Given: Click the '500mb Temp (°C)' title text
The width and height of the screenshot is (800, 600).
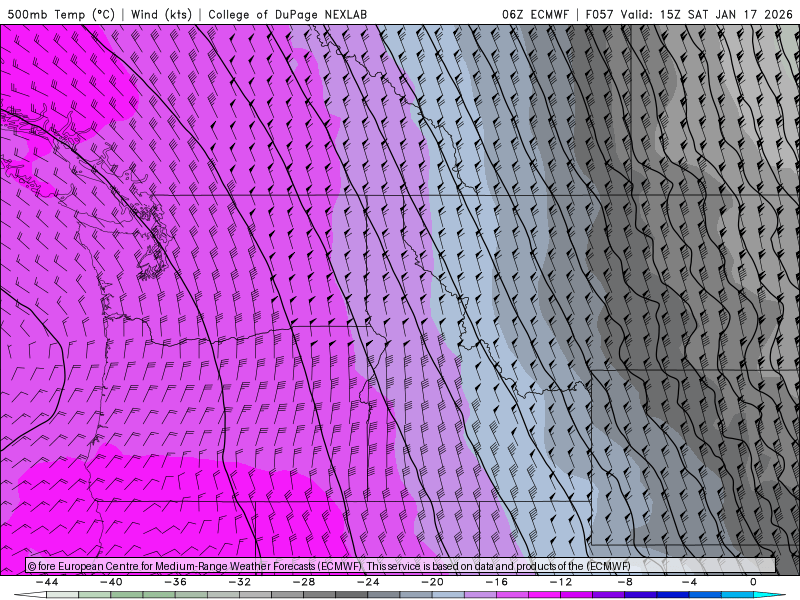Looking at the screenshot, I should (x=61, y=15).
